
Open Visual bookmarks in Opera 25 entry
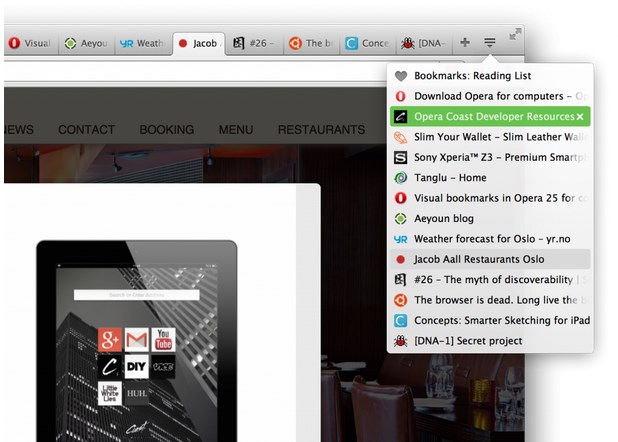490,198
